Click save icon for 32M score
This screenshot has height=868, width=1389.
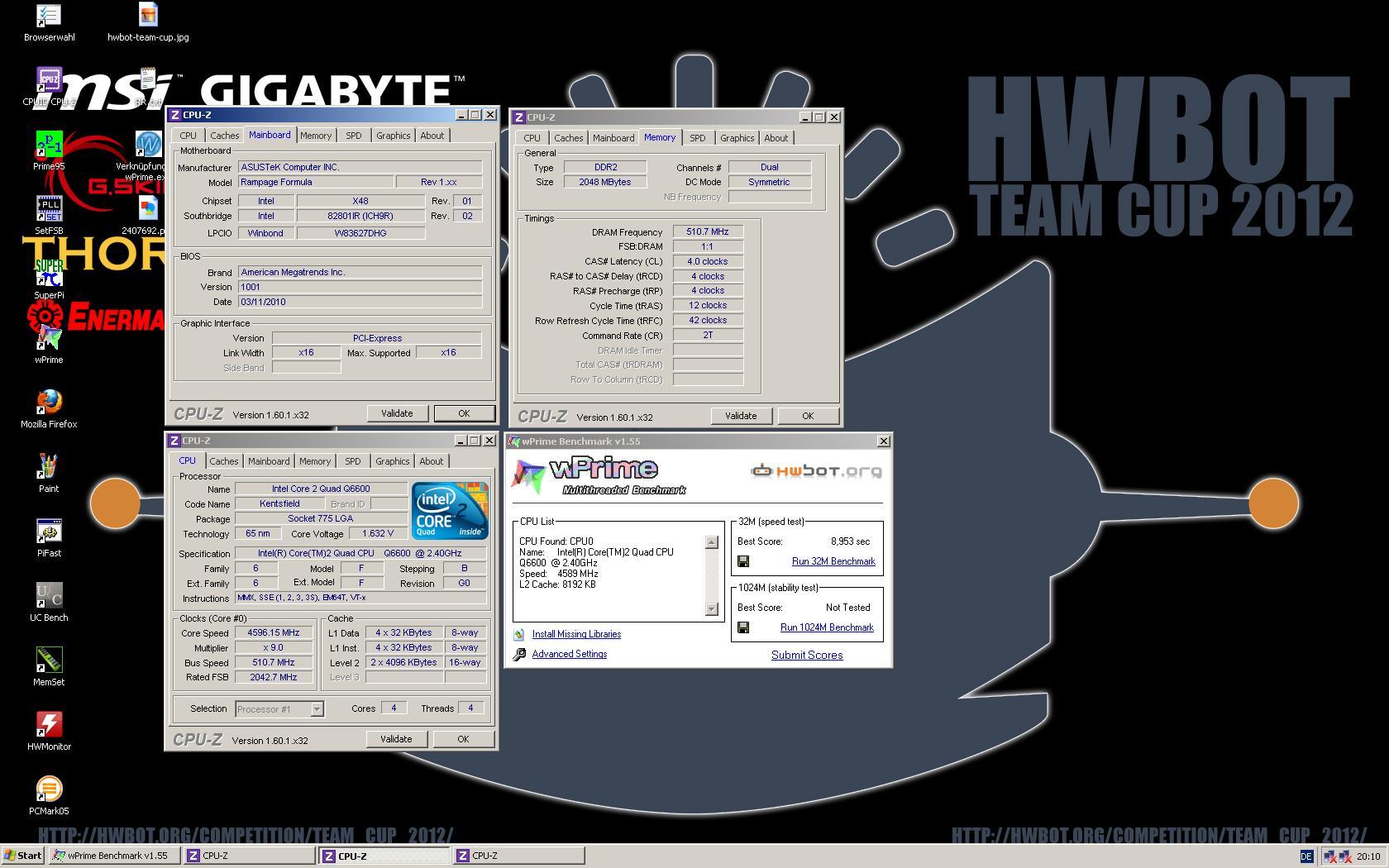click(743, 561)
